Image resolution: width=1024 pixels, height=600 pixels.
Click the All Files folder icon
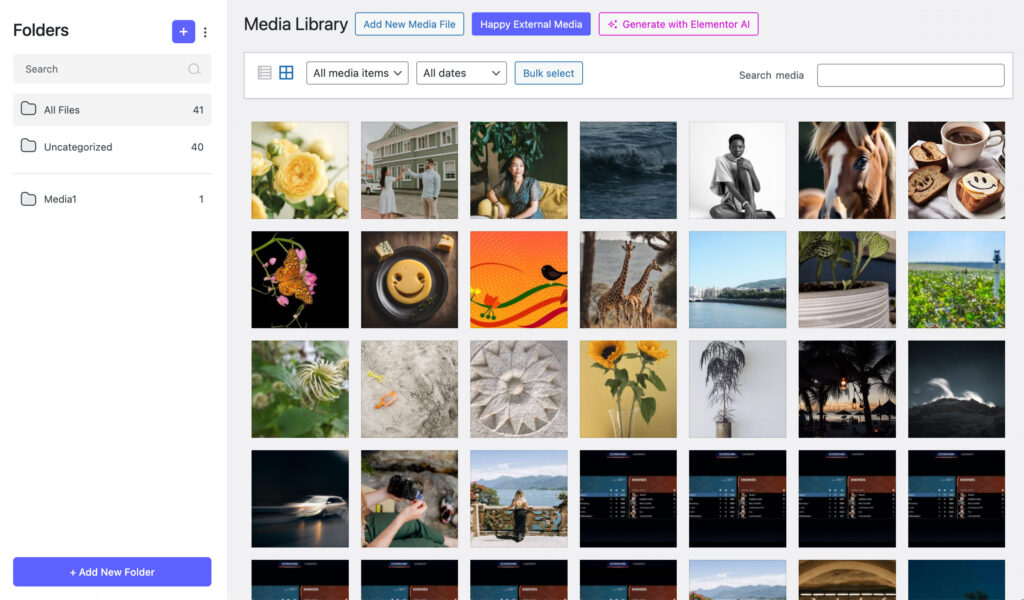28,109
